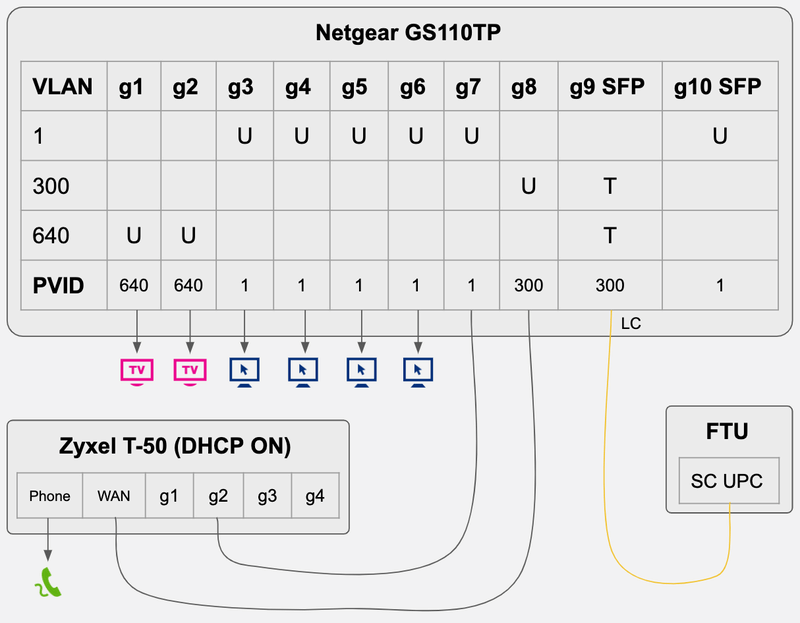This screenshot has height=623, width=800.
Task: Select the VLAN 1 row label
Action: pos(64,136)
